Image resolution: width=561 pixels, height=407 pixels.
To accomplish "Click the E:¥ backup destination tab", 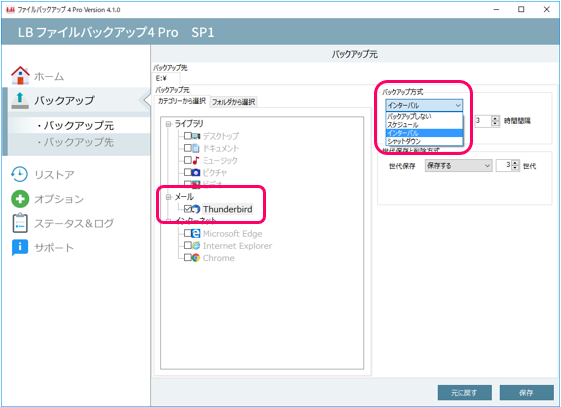I will pyautogui.click(x=166, y=78).
